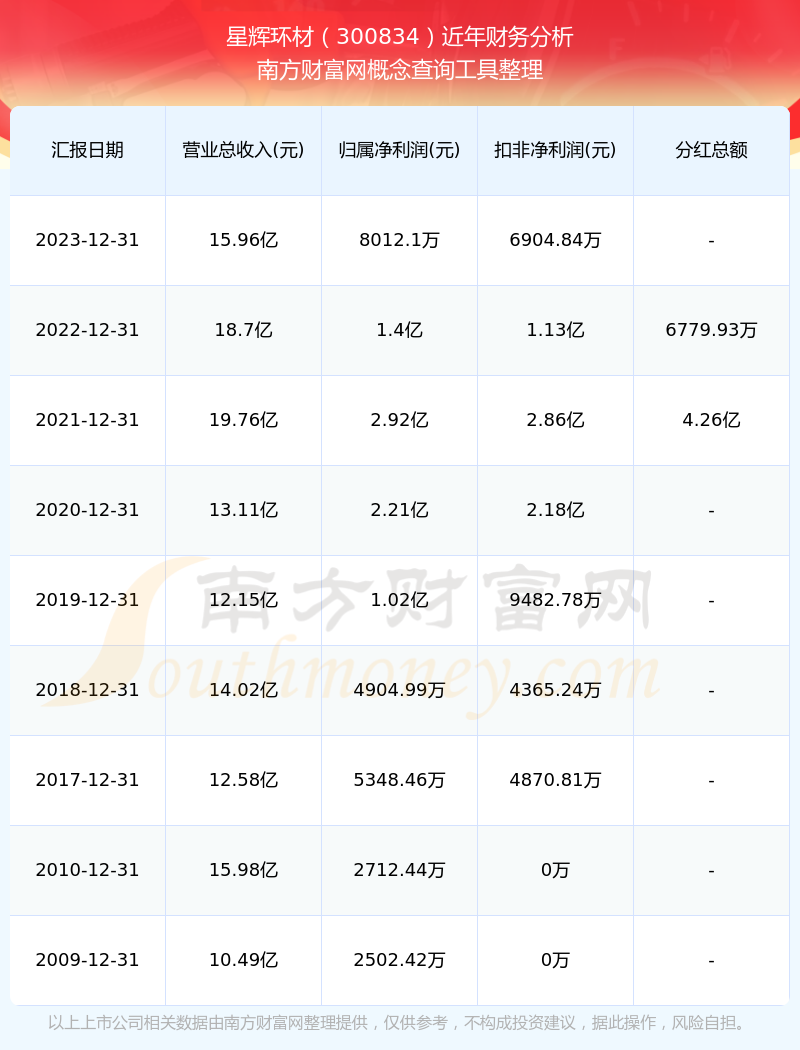
Task: Select the 1.4亿 net profit cell
Action: click(400, 330)
